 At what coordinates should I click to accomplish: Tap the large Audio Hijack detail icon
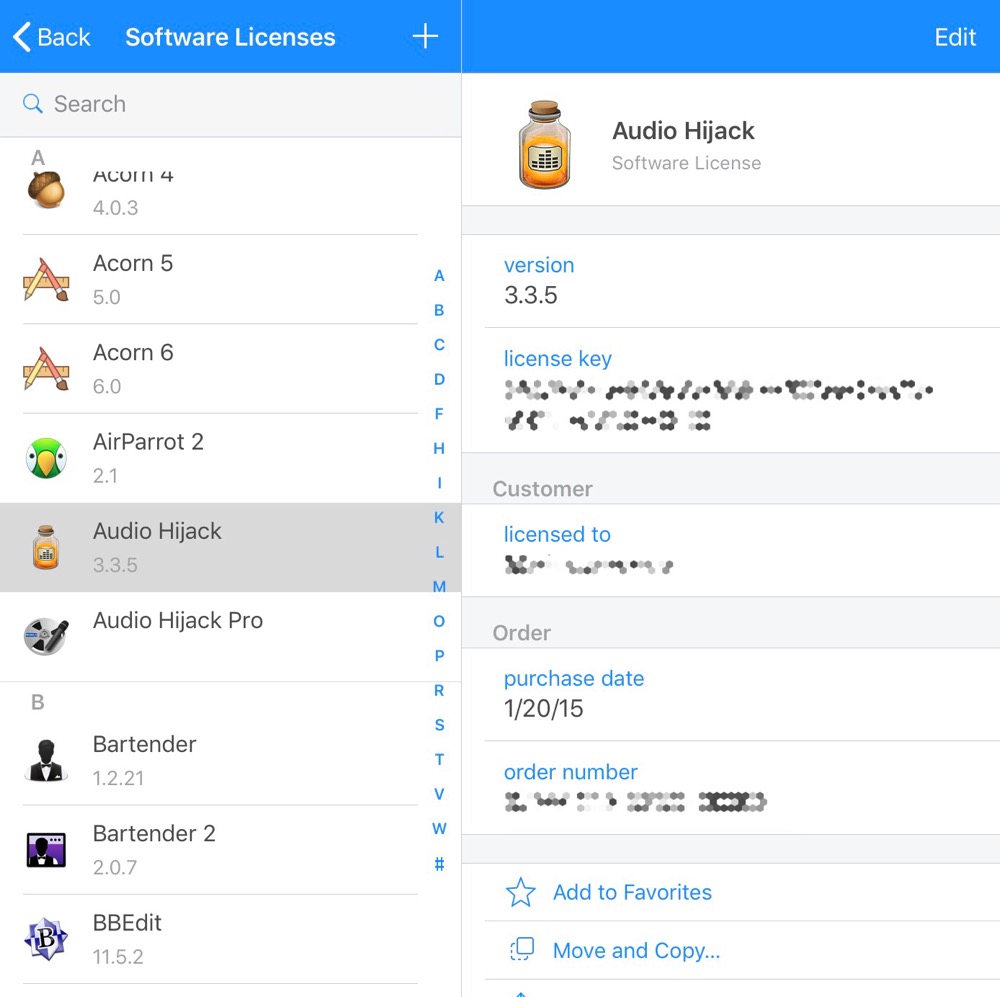click(x=545, y=145)
